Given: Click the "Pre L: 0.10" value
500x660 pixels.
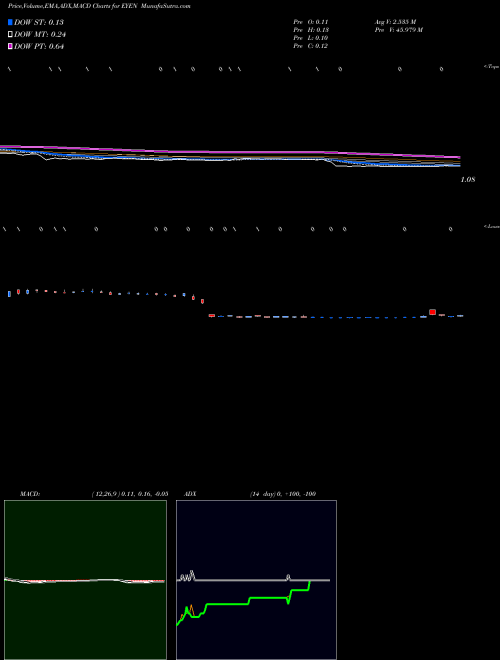Looking at the screenshot, I should click(x=311, y=38).
